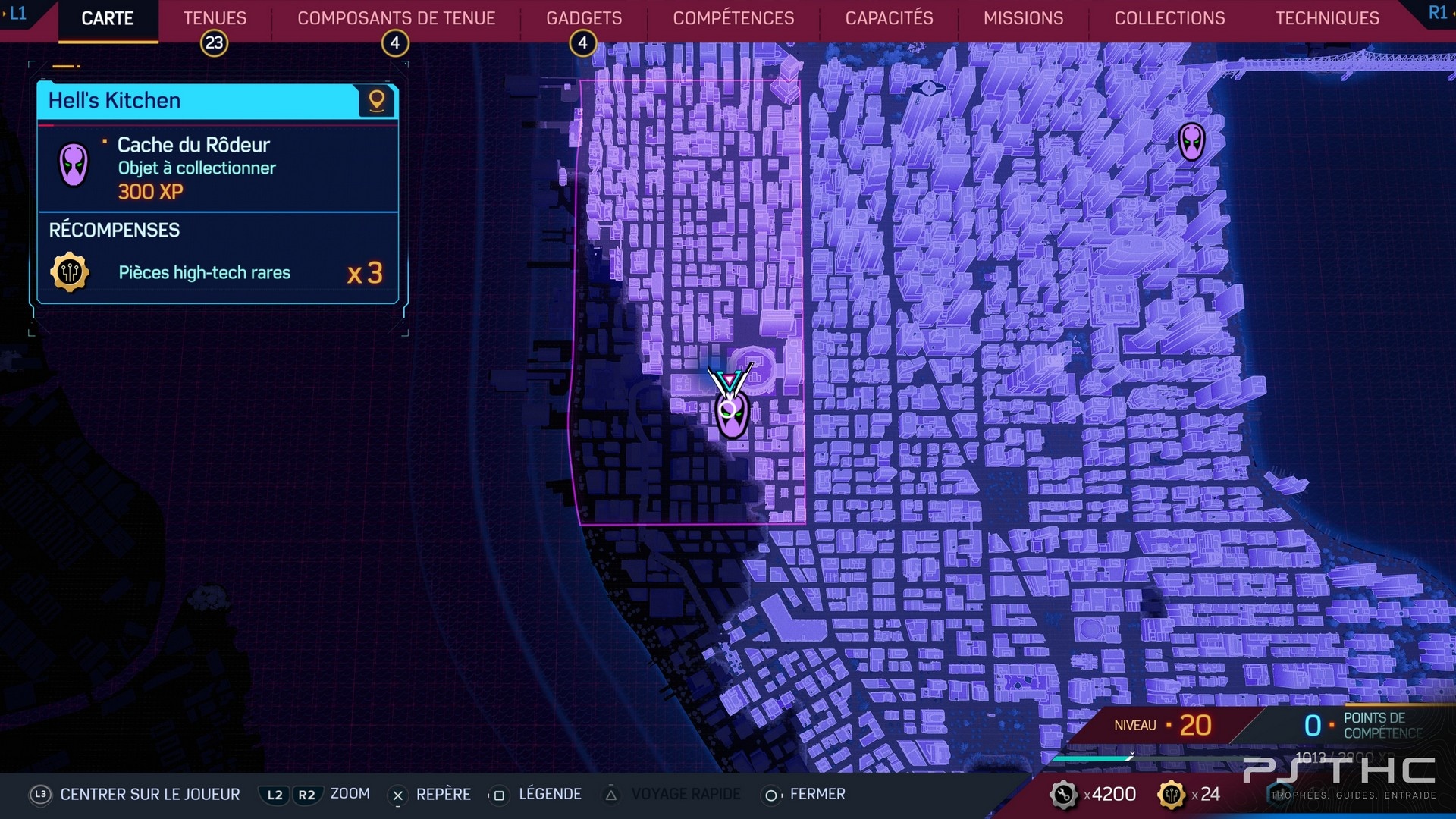
Task: Open the LÉGENDE prompt
Action: [x=550, y=794]
